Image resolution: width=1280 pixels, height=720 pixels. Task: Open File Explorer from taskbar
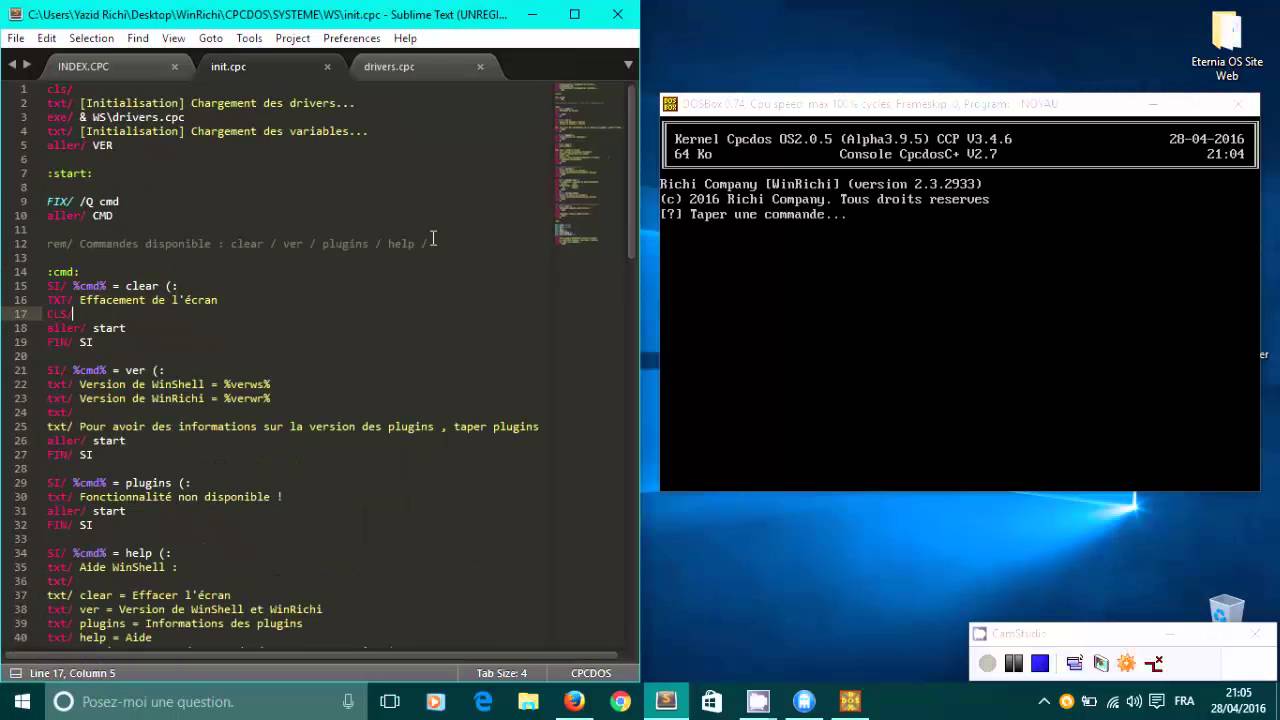[528, 701]
